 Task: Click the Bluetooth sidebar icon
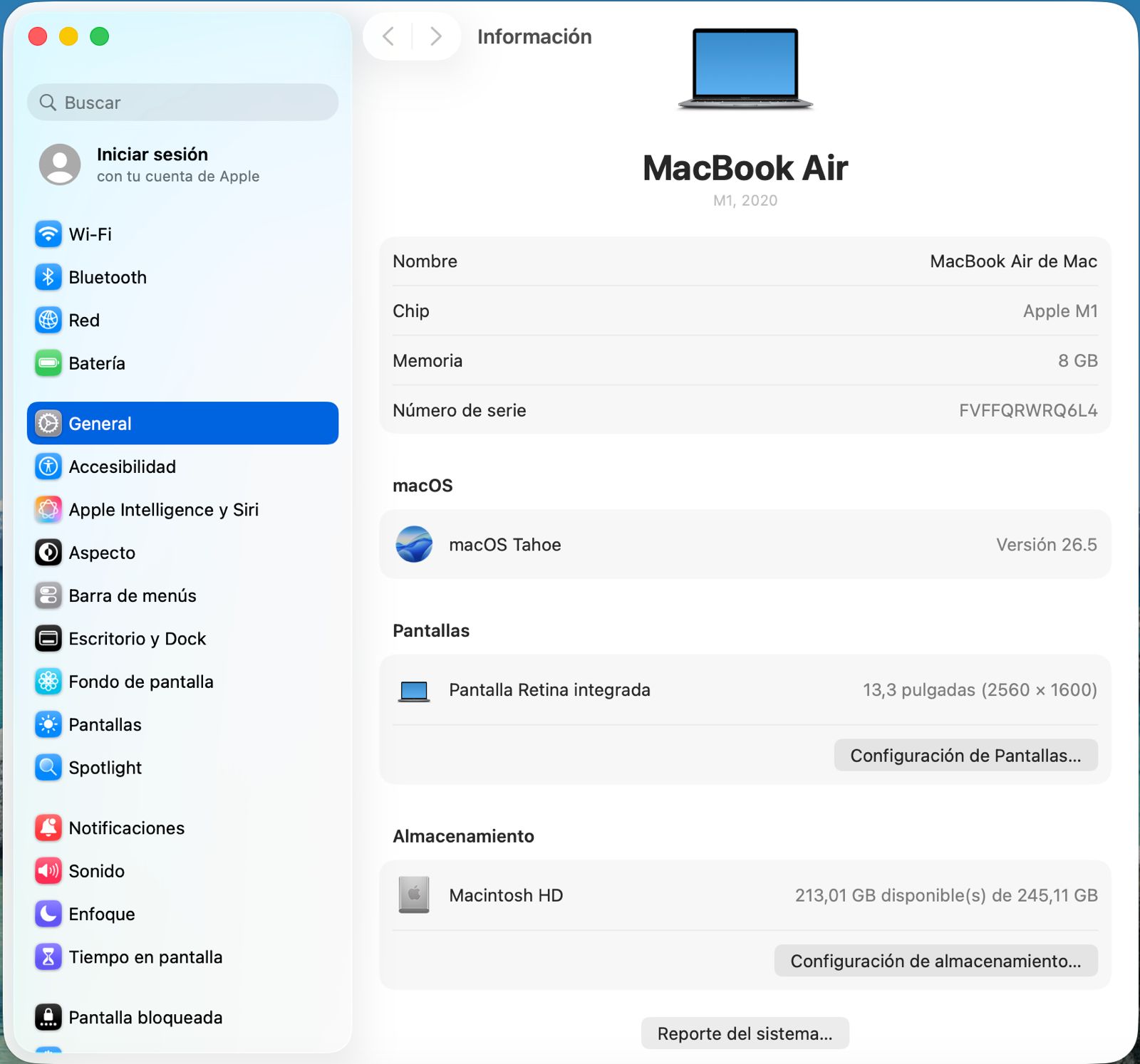click(48, 277)
